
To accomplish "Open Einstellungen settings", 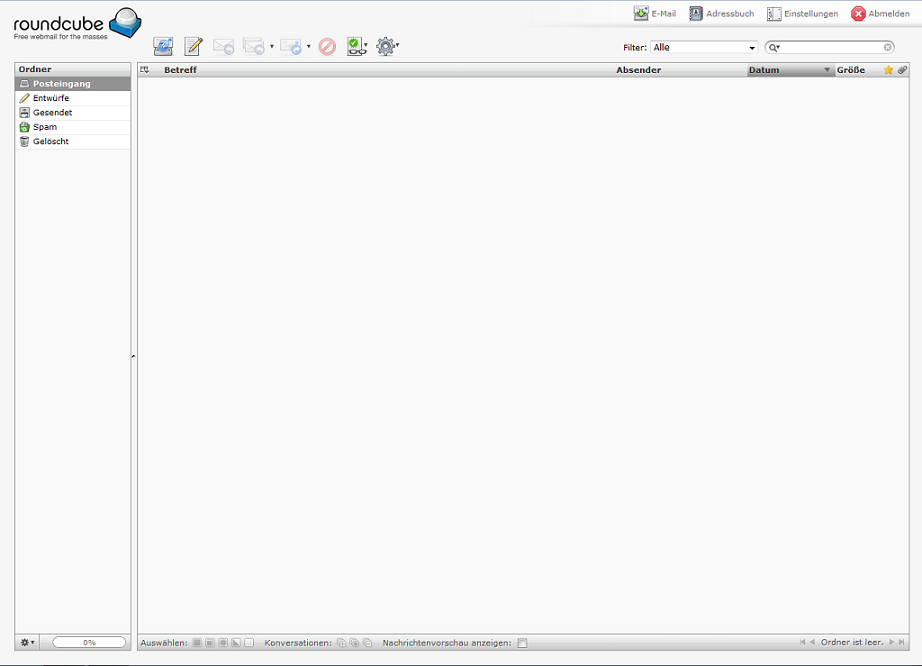I will [x=803, y=14].
